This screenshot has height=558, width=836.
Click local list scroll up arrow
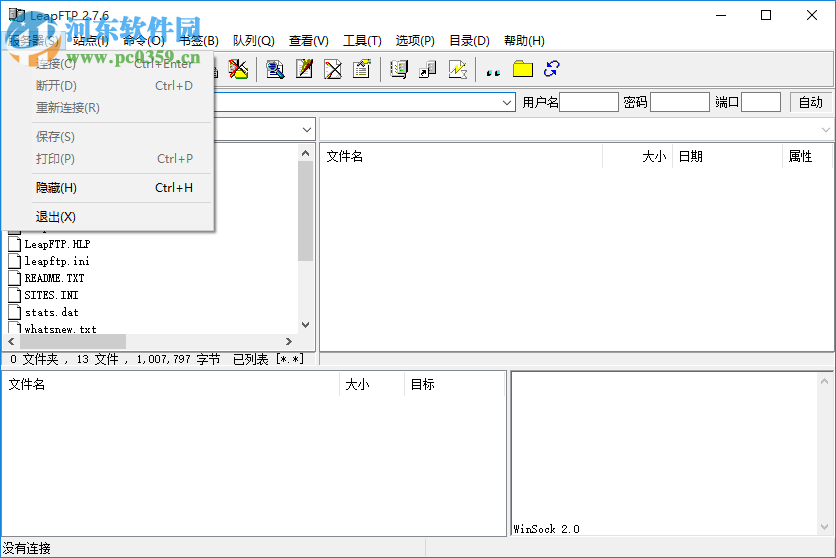(306, 153)
